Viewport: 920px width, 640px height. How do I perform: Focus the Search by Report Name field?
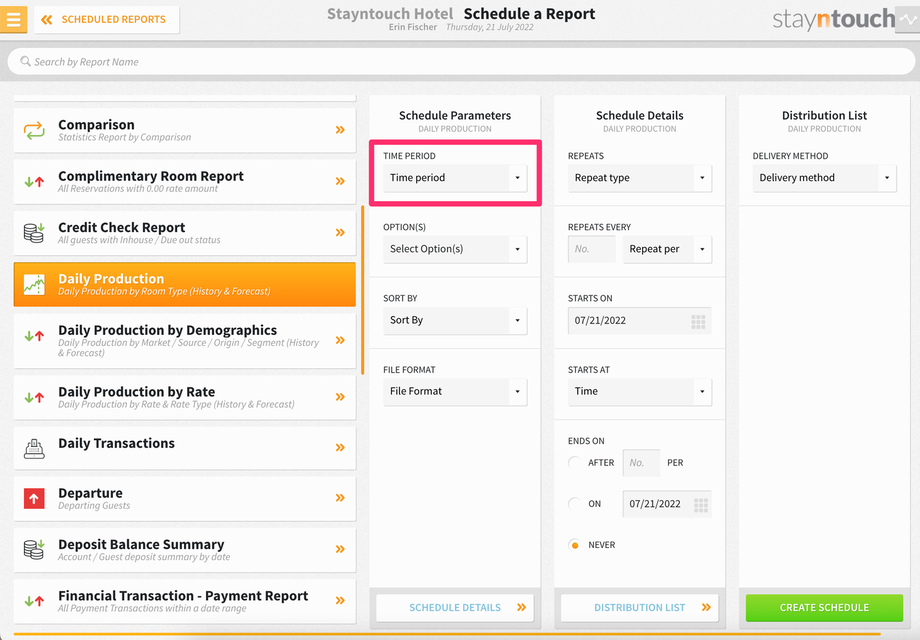pyautogui.click(x=461, y=62)
